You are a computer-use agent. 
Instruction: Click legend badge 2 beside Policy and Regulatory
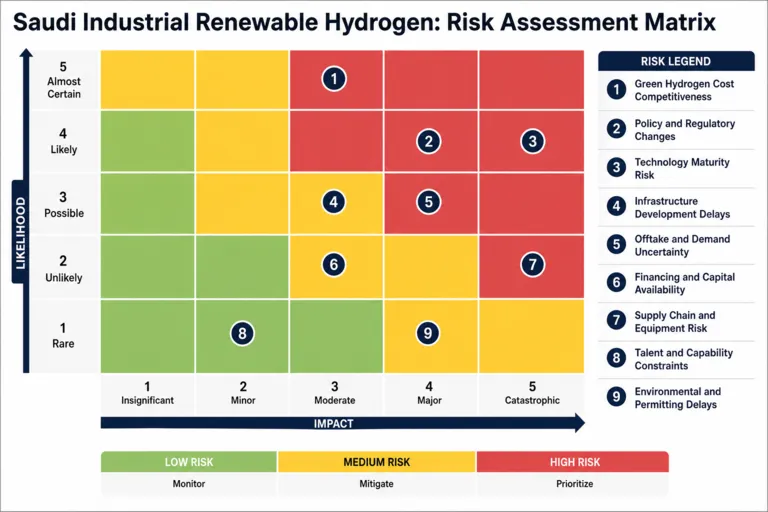616,129
